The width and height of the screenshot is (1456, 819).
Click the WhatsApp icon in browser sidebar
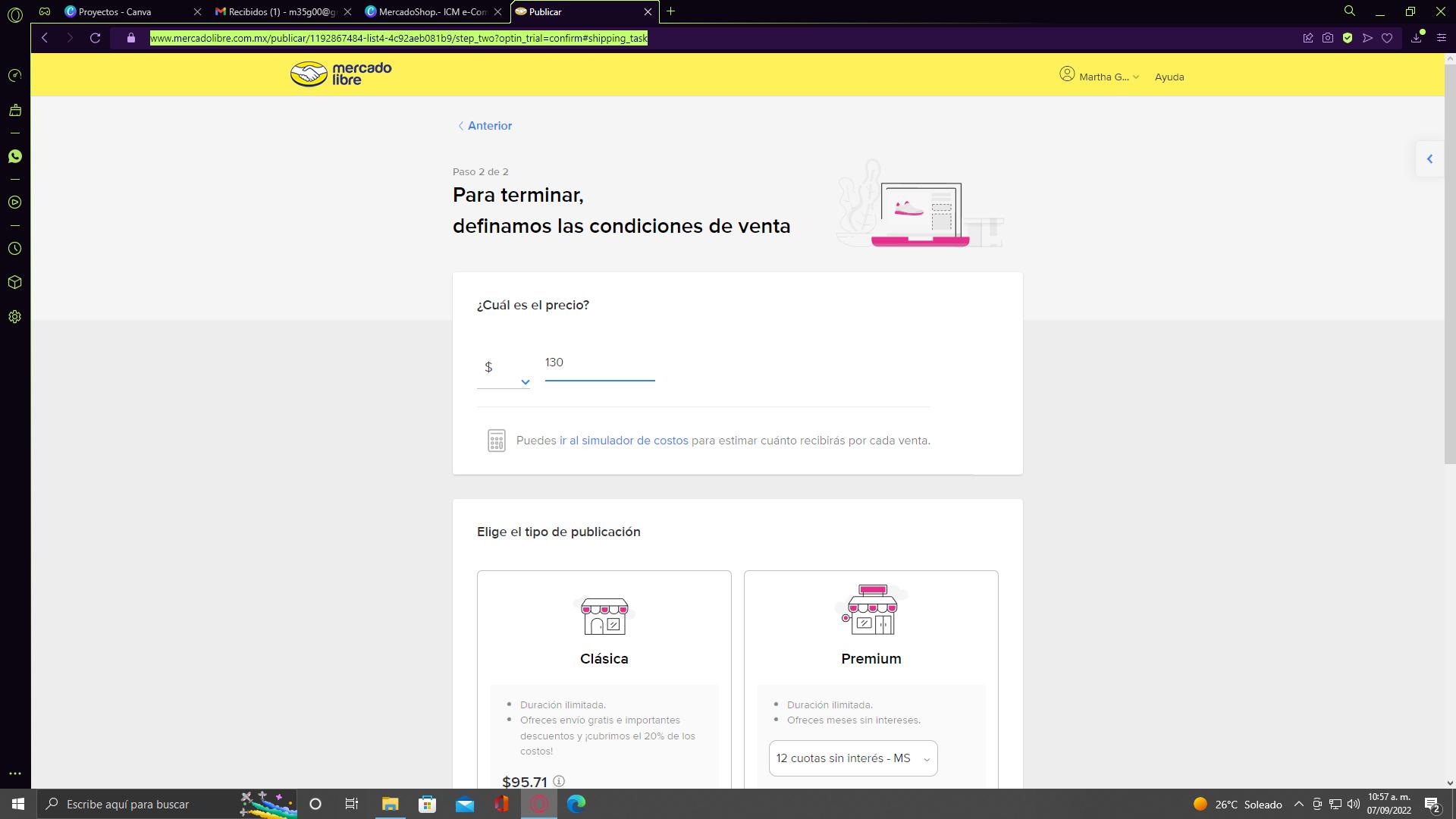click(x=14, y=156)
